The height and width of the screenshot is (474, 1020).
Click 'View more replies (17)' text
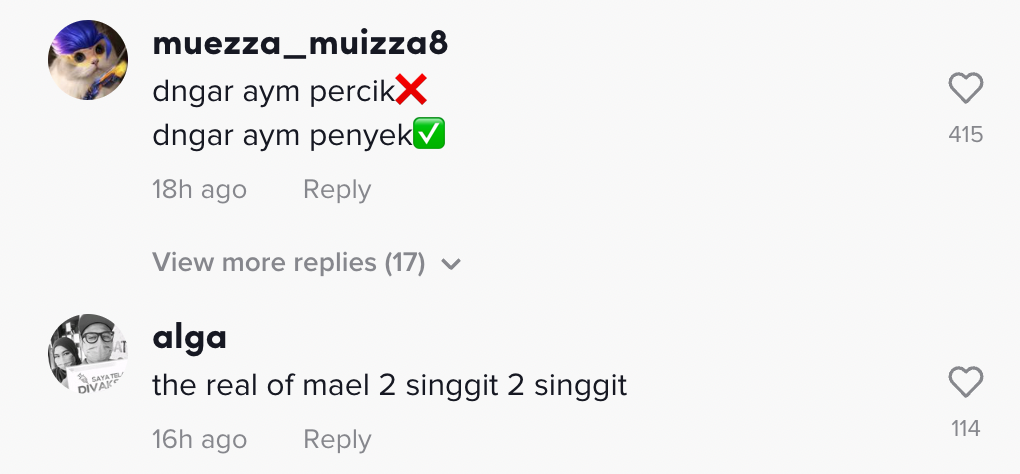tap(289, 263)
